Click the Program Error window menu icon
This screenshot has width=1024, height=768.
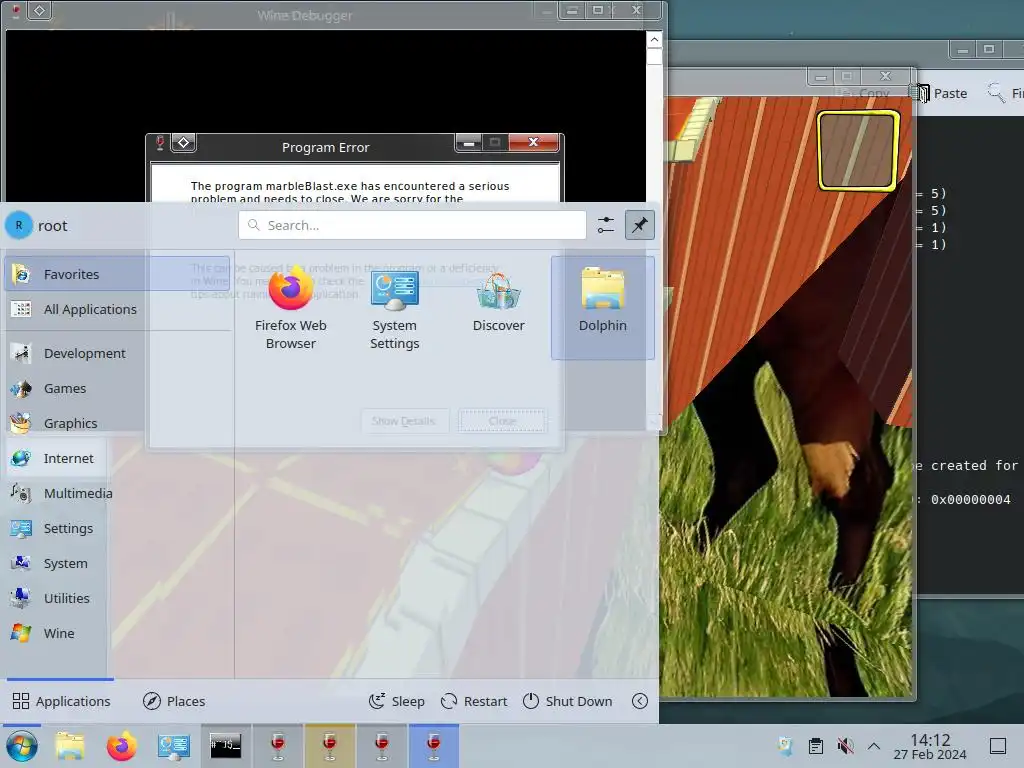[184, 142]
